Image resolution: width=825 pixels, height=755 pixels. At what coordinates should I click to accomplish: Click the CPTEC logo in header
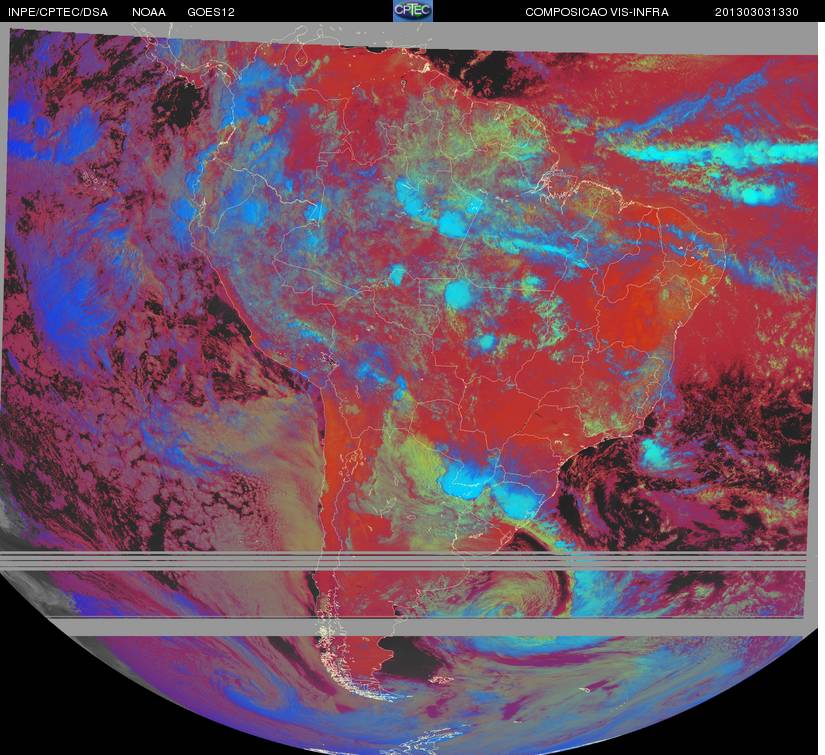coord(413,11)
